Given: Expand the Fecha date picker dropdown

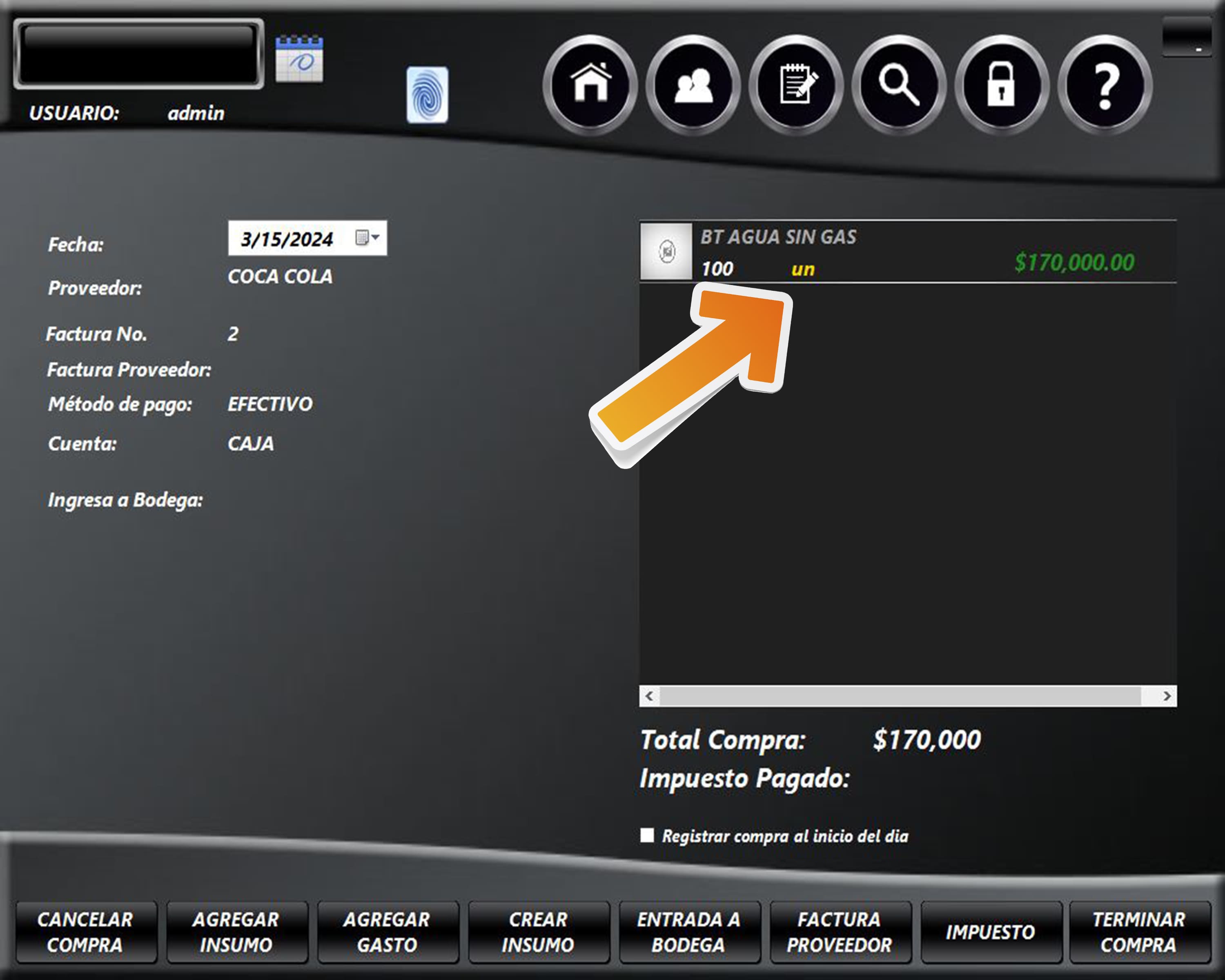Looking at the screenshot, I should point(367,238).
